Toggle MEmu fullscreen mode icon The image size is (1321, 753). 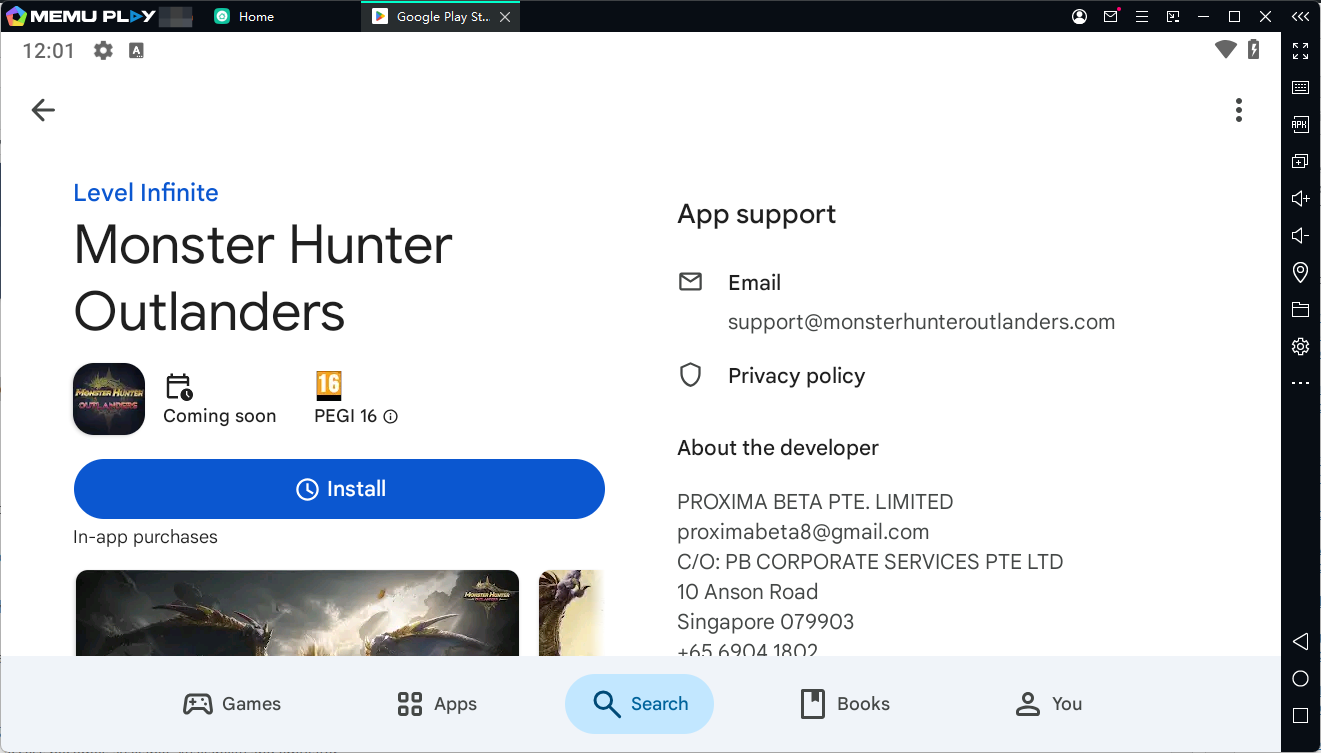[1300, 51]
